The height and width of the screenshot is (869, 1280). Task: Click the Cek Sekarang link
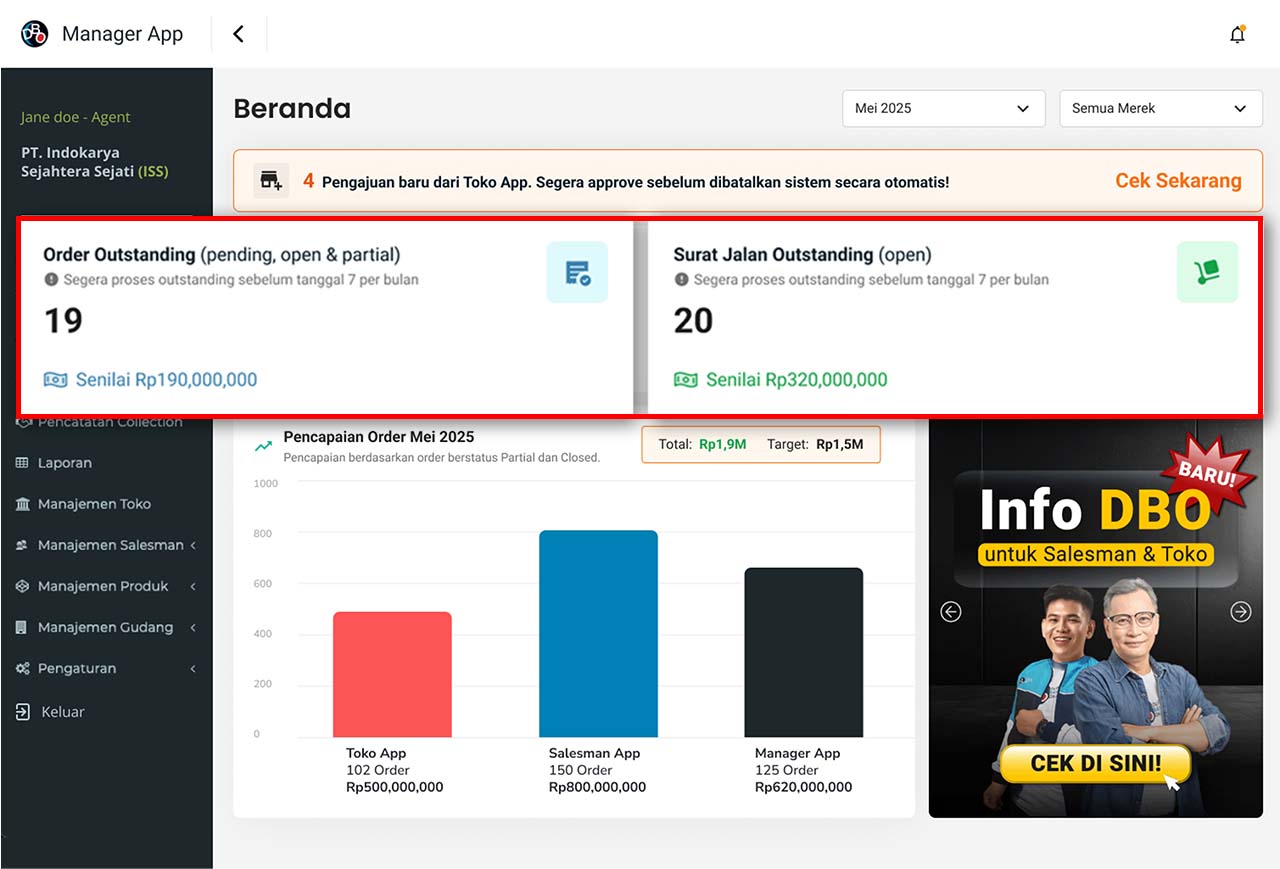tap(1178, 181)
